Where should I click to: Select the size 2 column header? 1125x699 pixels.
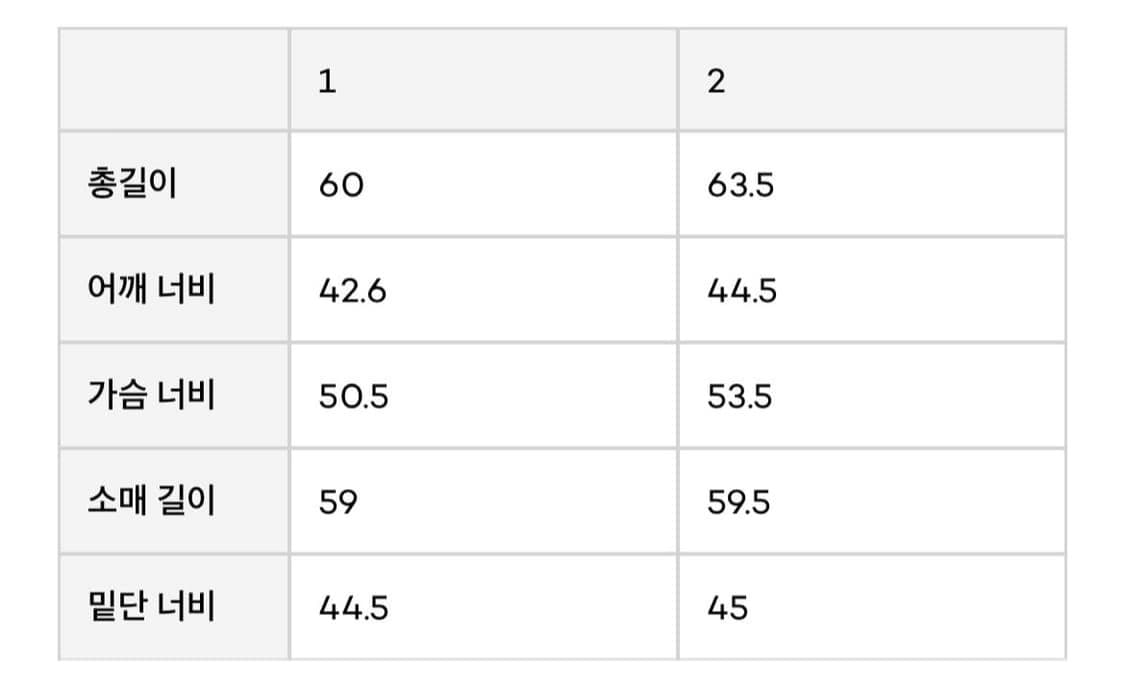click(872, 80)
